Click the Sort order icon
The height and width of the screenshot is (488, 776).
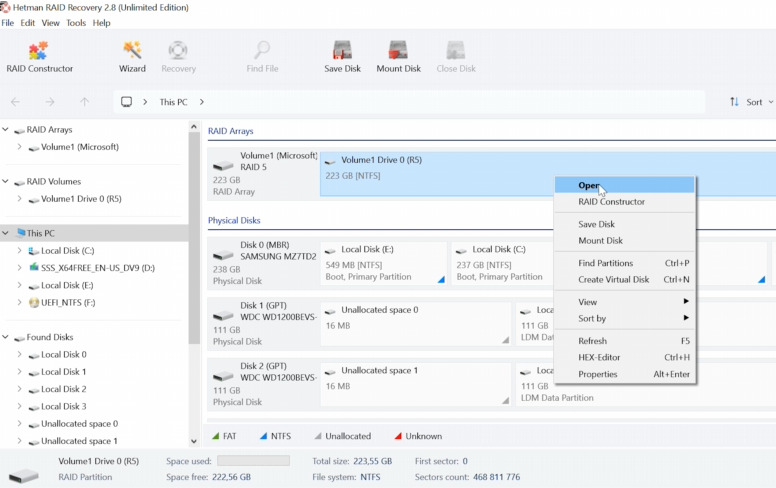pyautogui.click(x=734, y=102)
